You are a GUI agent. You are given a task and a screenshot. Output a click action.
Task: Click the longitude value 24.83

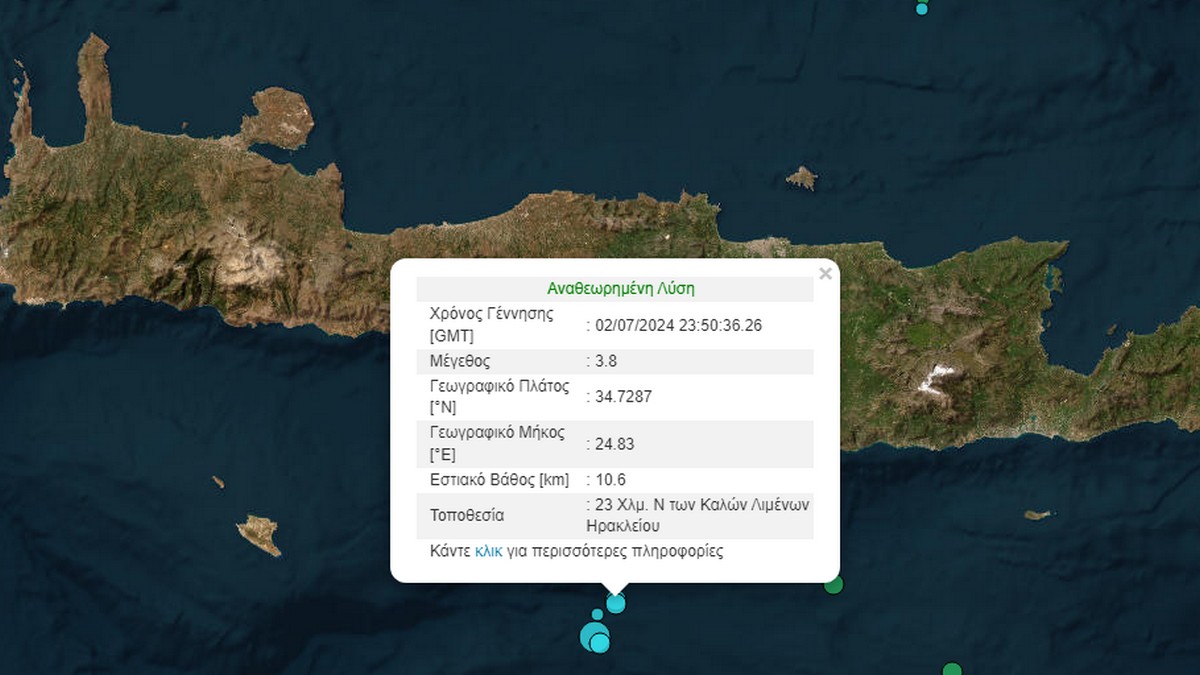tap(615, 443)
